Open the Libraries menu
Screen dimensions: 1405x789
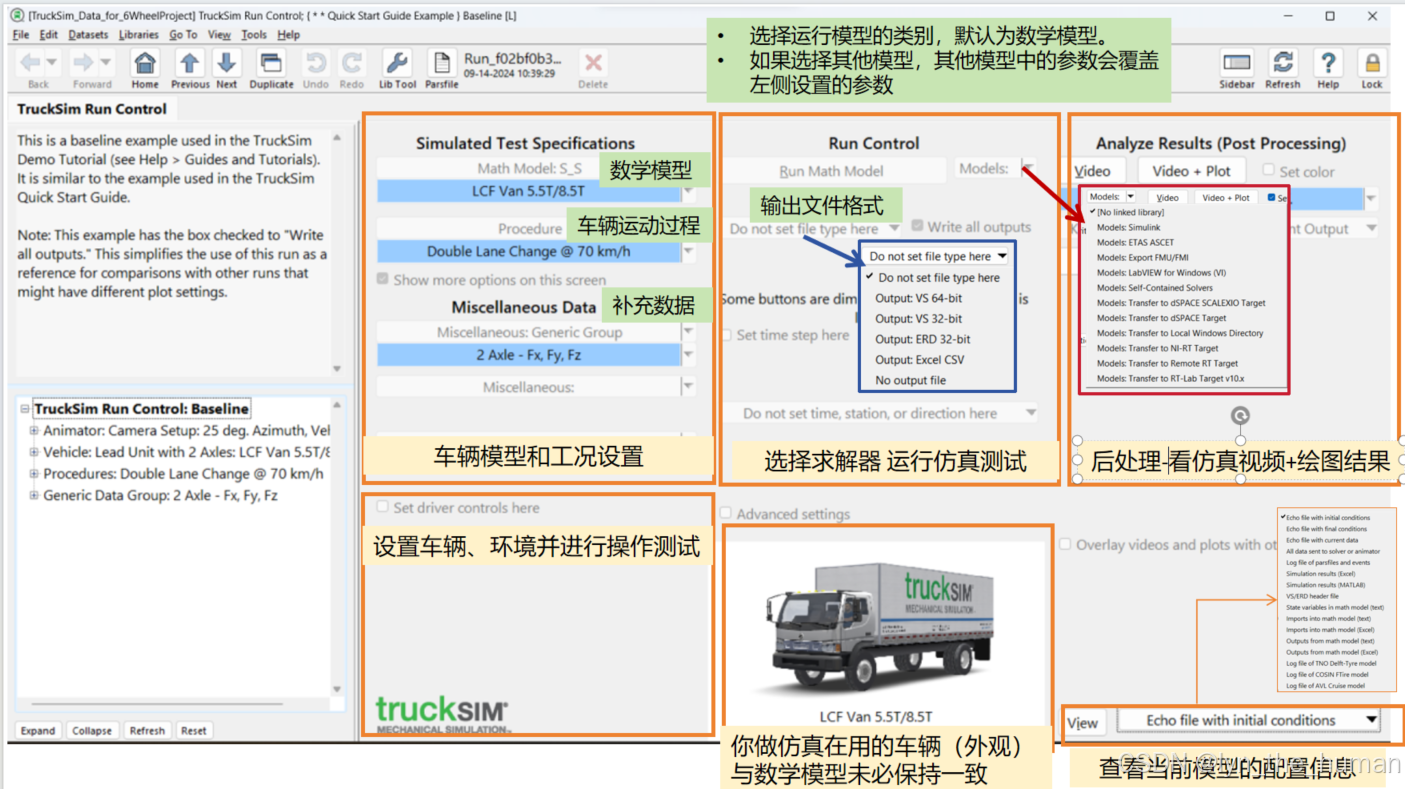pyautogui.click(x=138, y=34)
